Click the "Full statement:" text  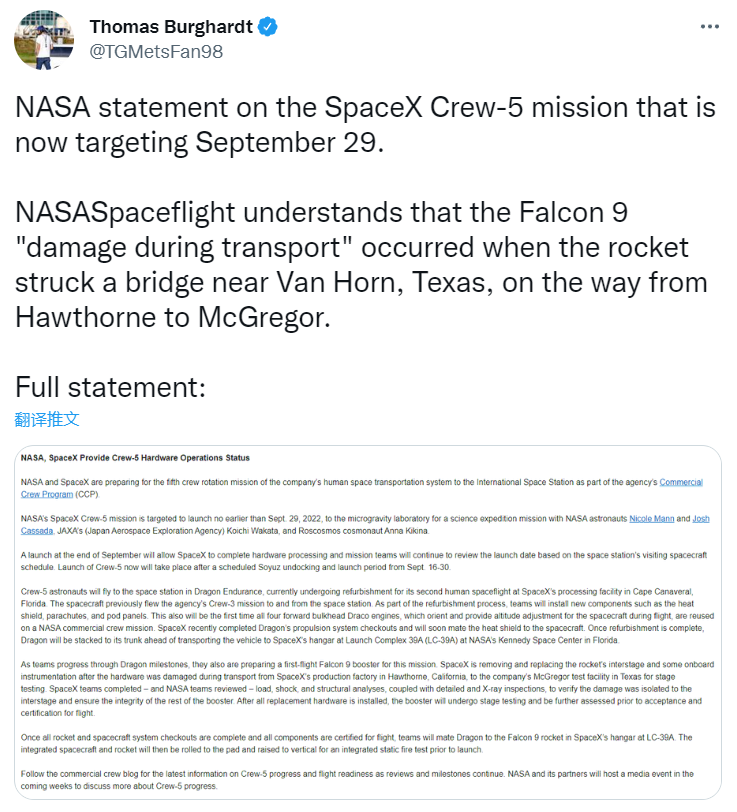click(111, 387)
